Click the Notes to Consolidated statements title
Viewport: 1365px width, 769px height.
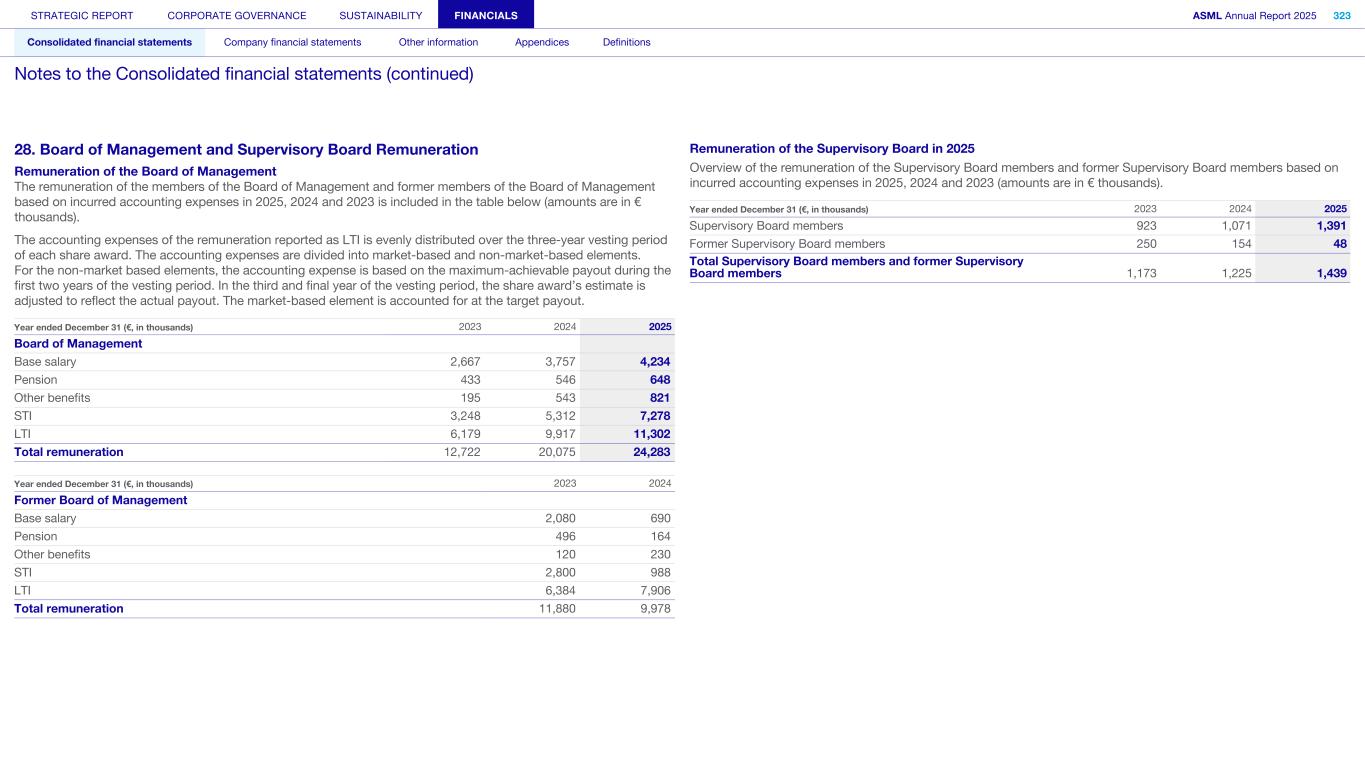tap(243, 74)
